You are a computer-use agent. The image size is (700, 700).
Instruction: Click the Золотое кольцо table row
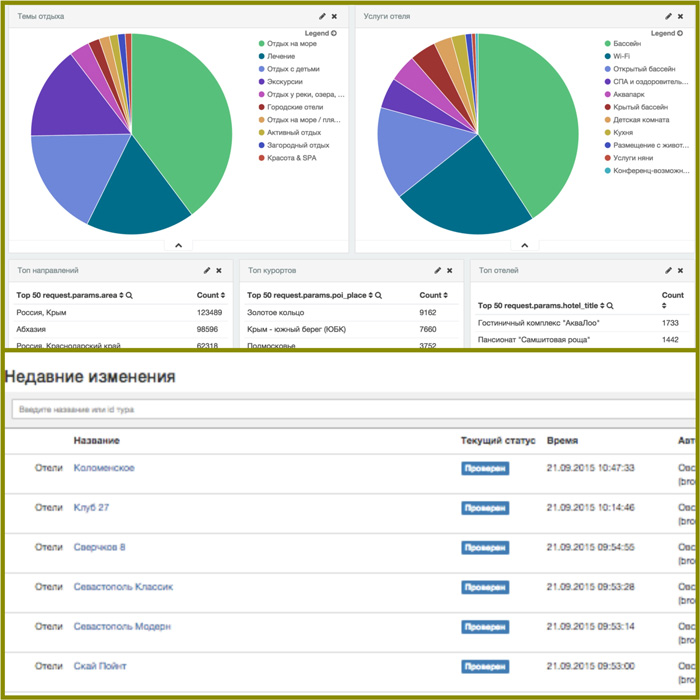pos(351,312)
